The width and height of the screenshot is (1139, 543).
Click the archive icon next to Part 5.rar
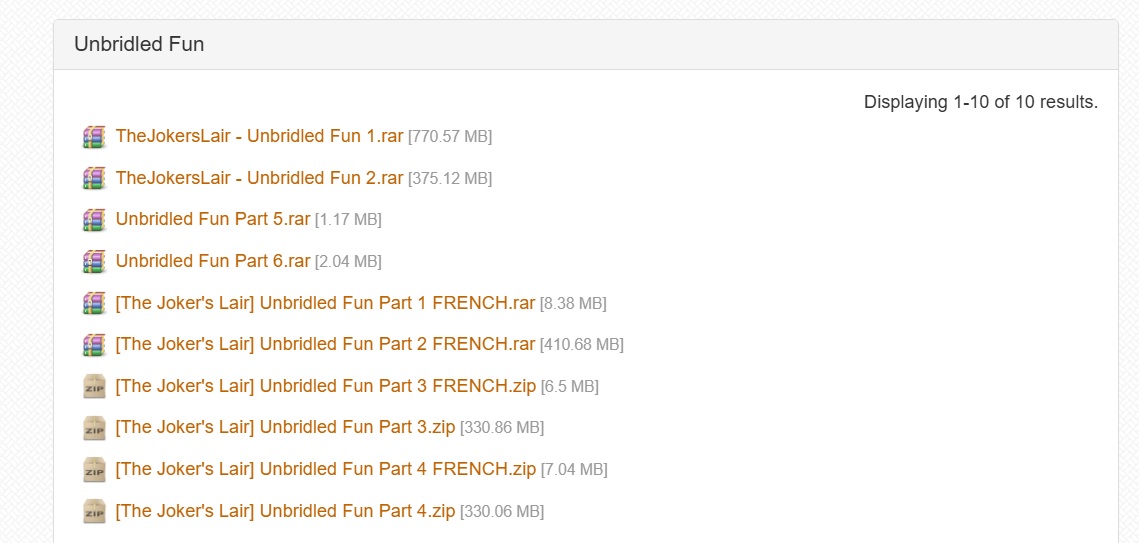click(x=94, y=219)
